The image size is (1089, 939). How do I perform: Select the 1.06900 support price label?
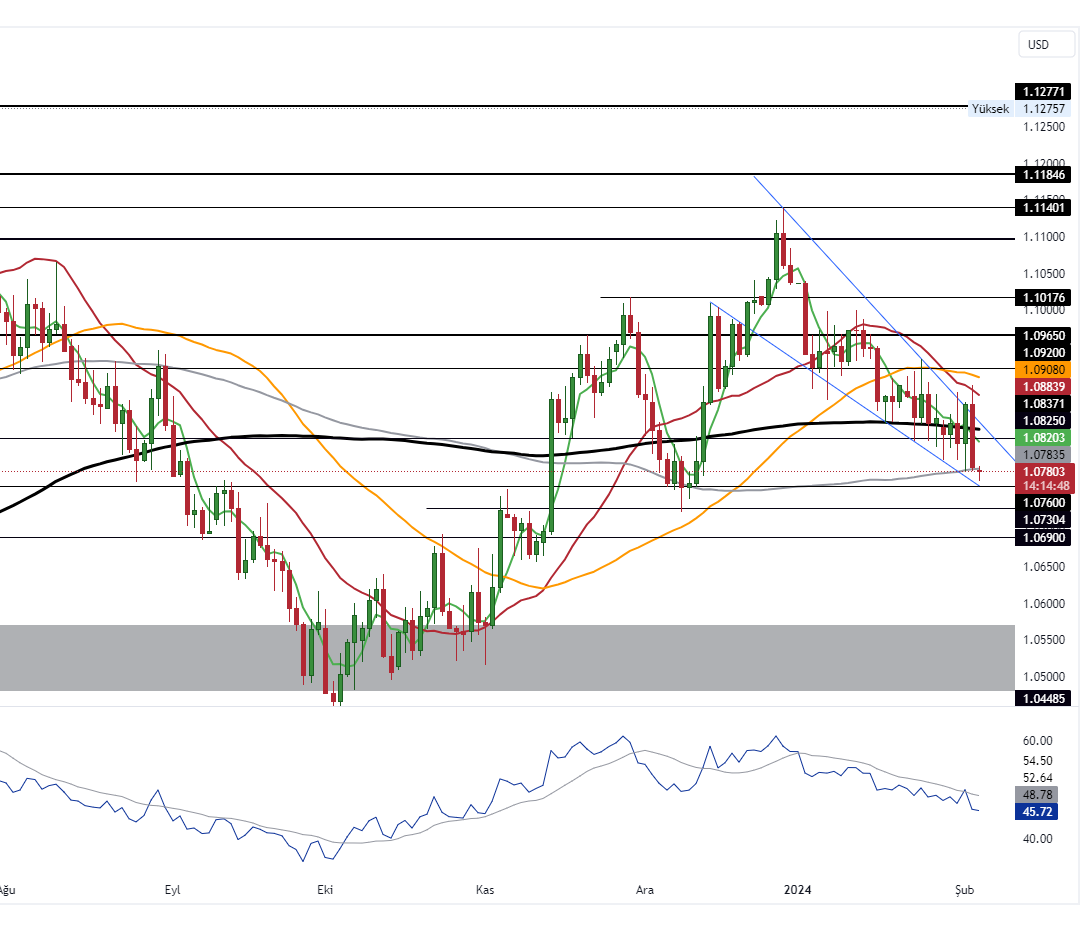tap(1043, 538)
